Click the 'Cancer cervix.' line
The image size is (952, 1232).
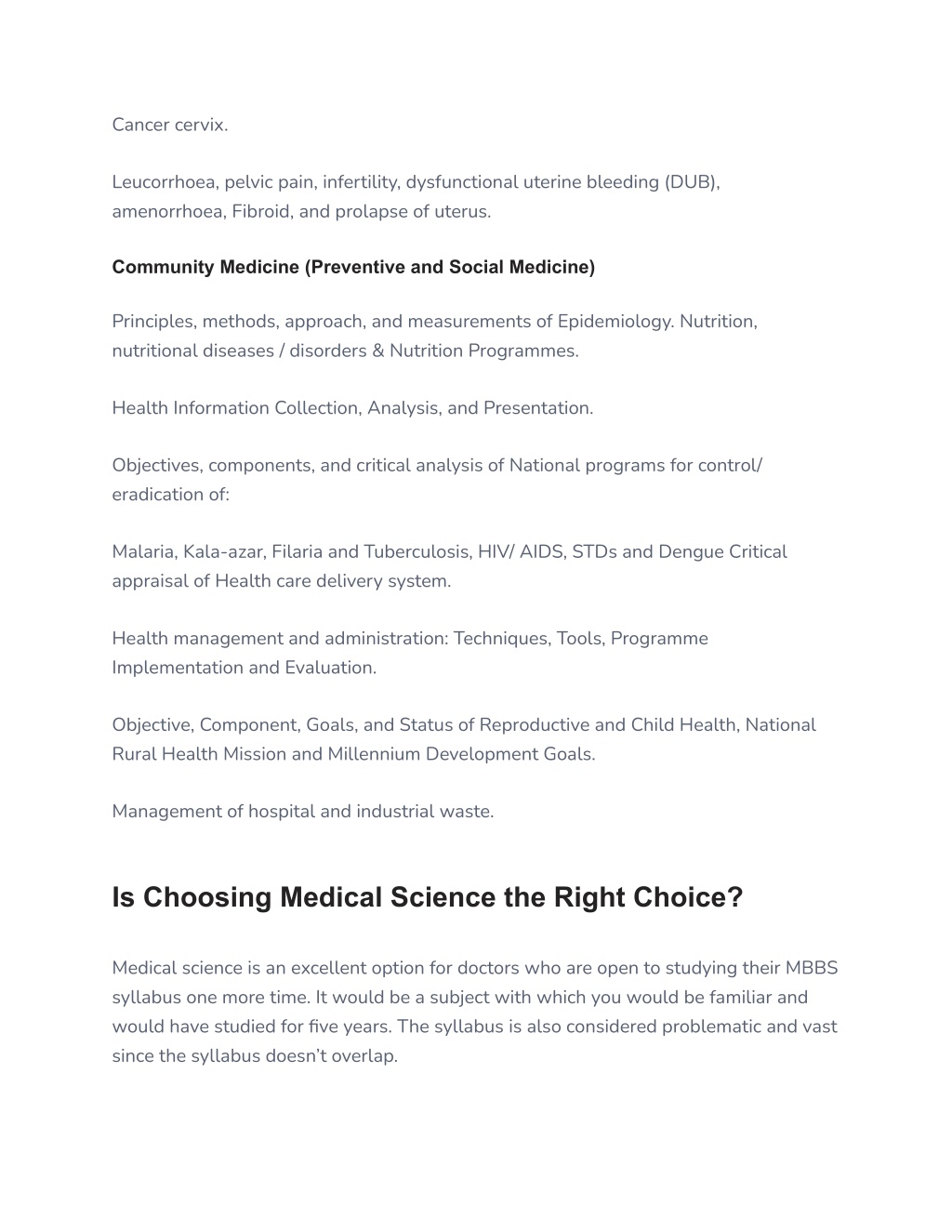point(170,125)
